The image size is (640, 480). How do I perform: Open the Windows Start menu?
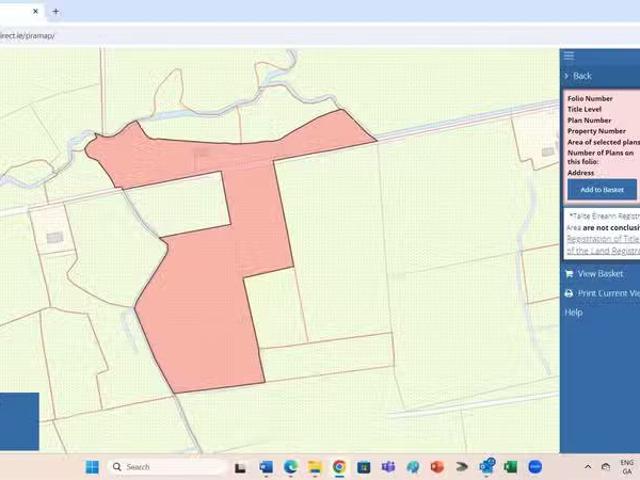coord(92,467)
